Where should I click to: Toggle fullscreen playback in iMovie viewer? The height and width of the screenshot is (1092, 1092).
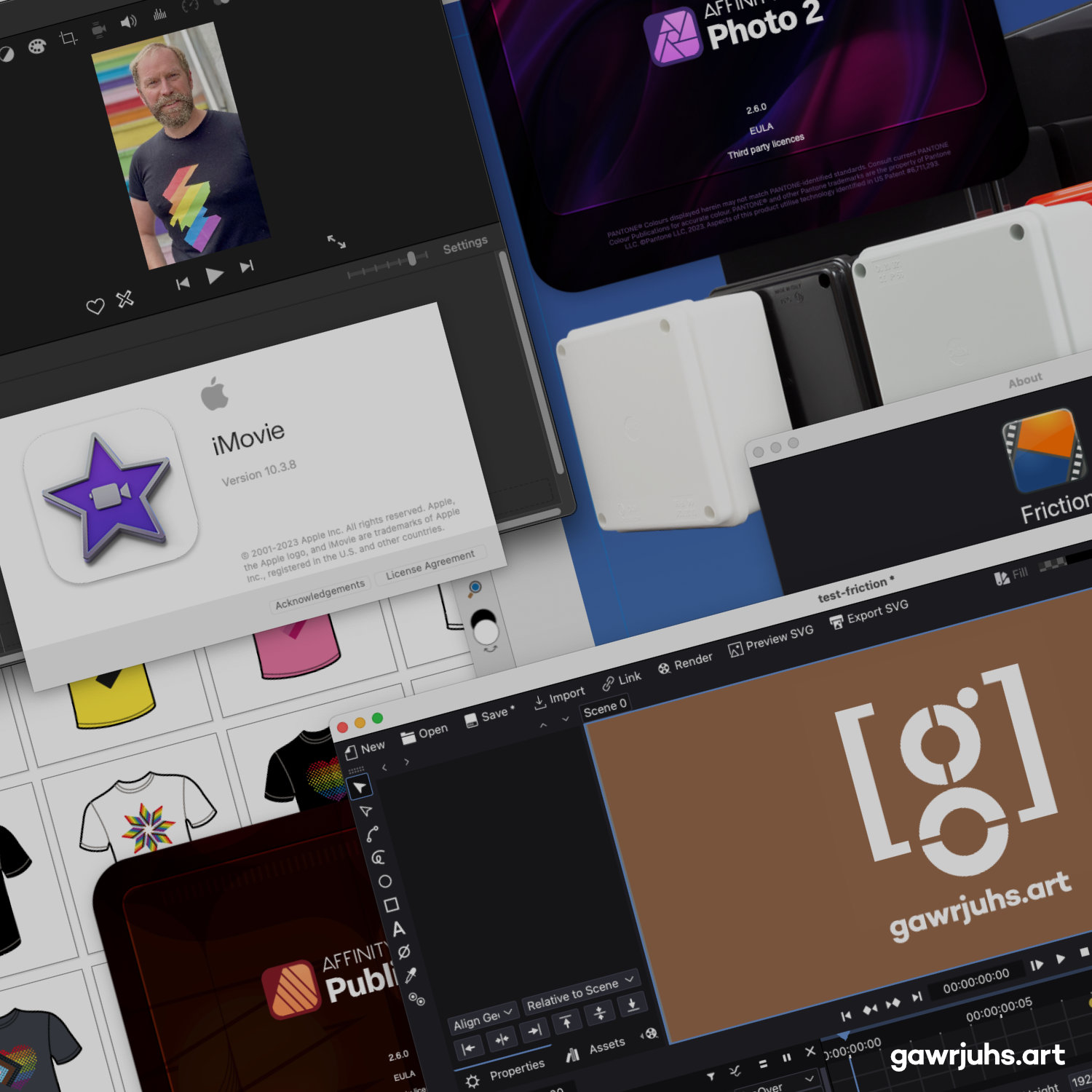point(336,242)
